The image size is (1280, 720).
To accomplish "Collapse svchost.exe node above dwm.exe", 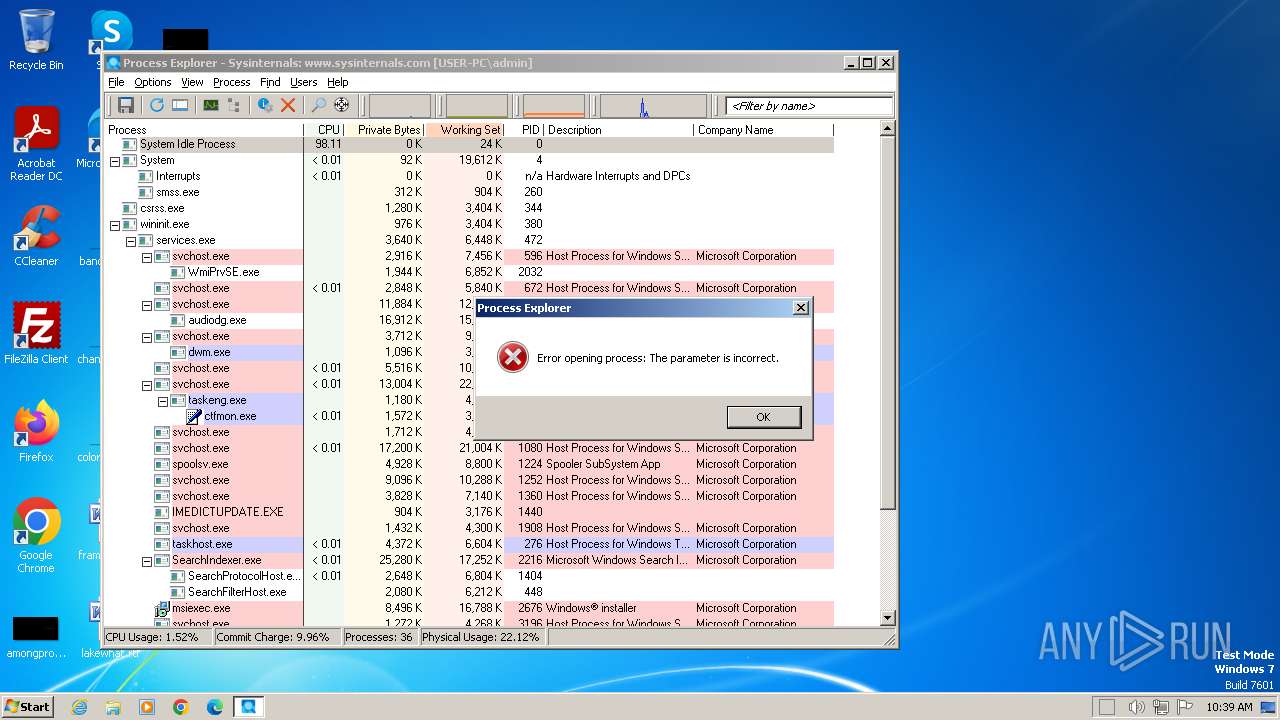I will pos(146,336).
